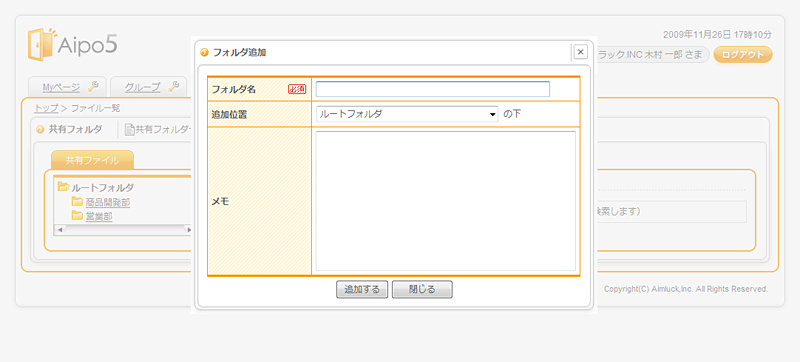Click the Copyright Aimluck,Inc. footer text
This screenshot has height=362, width=800.
pyautogui.click(x=686, y=289)
